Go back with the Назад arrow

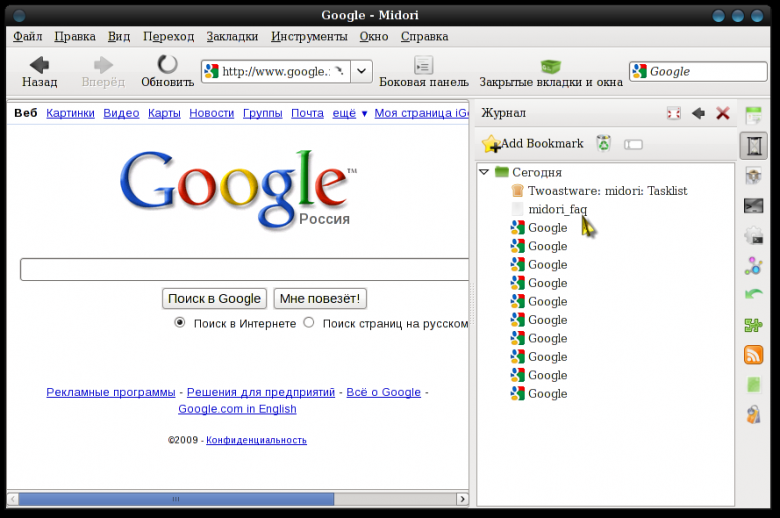[x=39, y=72]
